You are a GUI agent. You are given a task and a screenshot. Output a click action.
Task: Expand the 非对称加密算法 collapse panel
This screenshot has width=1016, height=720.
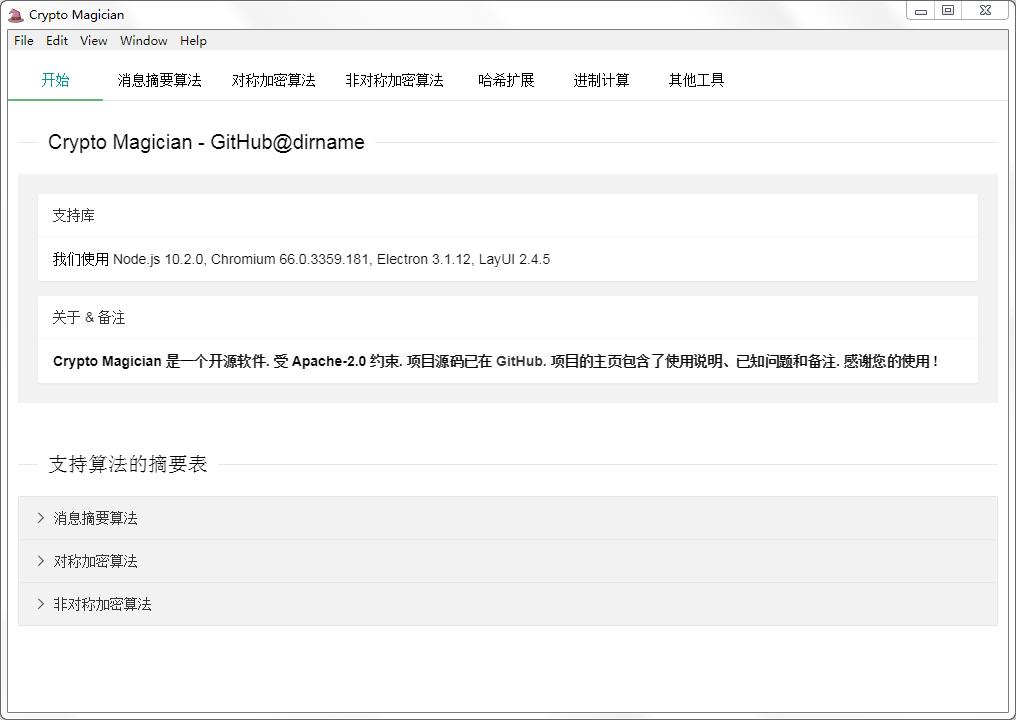point(508,604)
